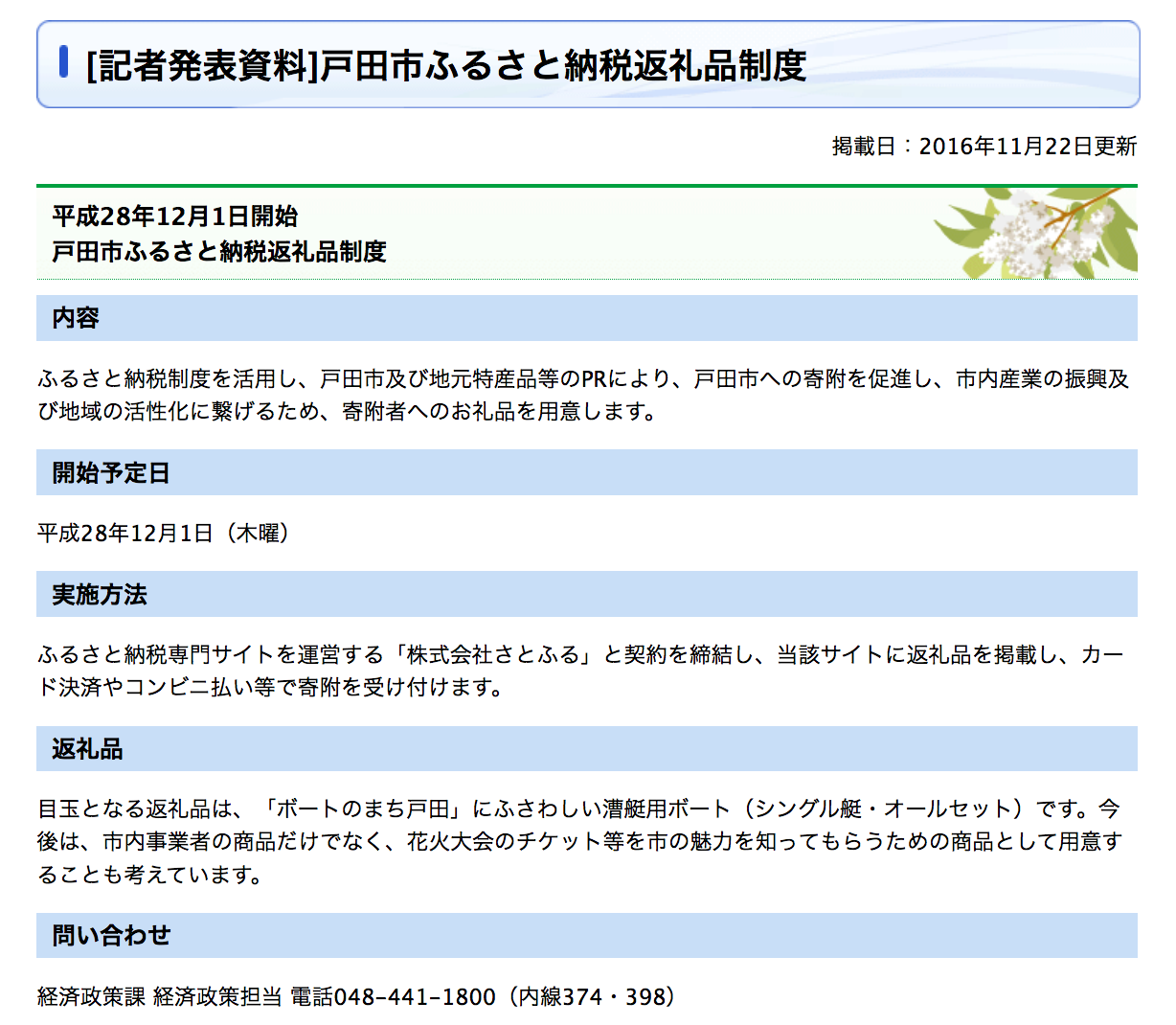This screenshot has height=1025, width=1176.
Task: Click the phone number 048-441-1800
Action: click(415, 997)
